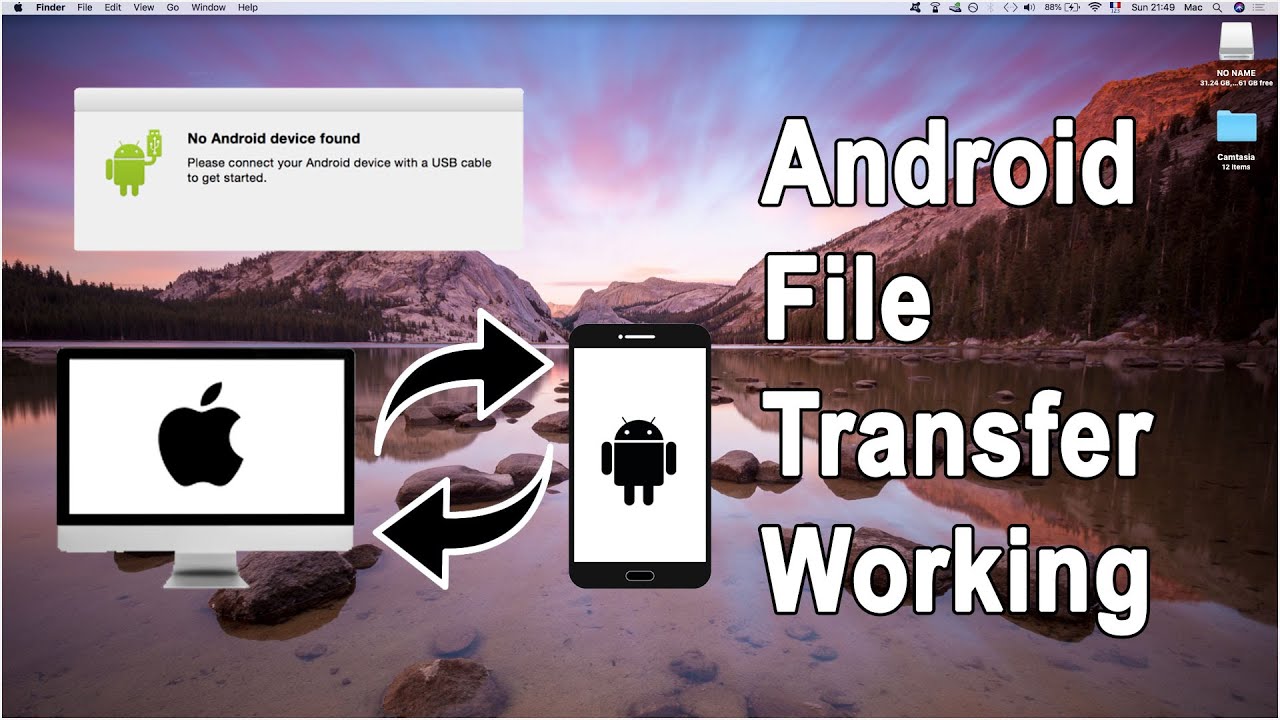Click the Android File Transfer window title bar
Screen dimensions: 1280x720
[x=298, y=99]
